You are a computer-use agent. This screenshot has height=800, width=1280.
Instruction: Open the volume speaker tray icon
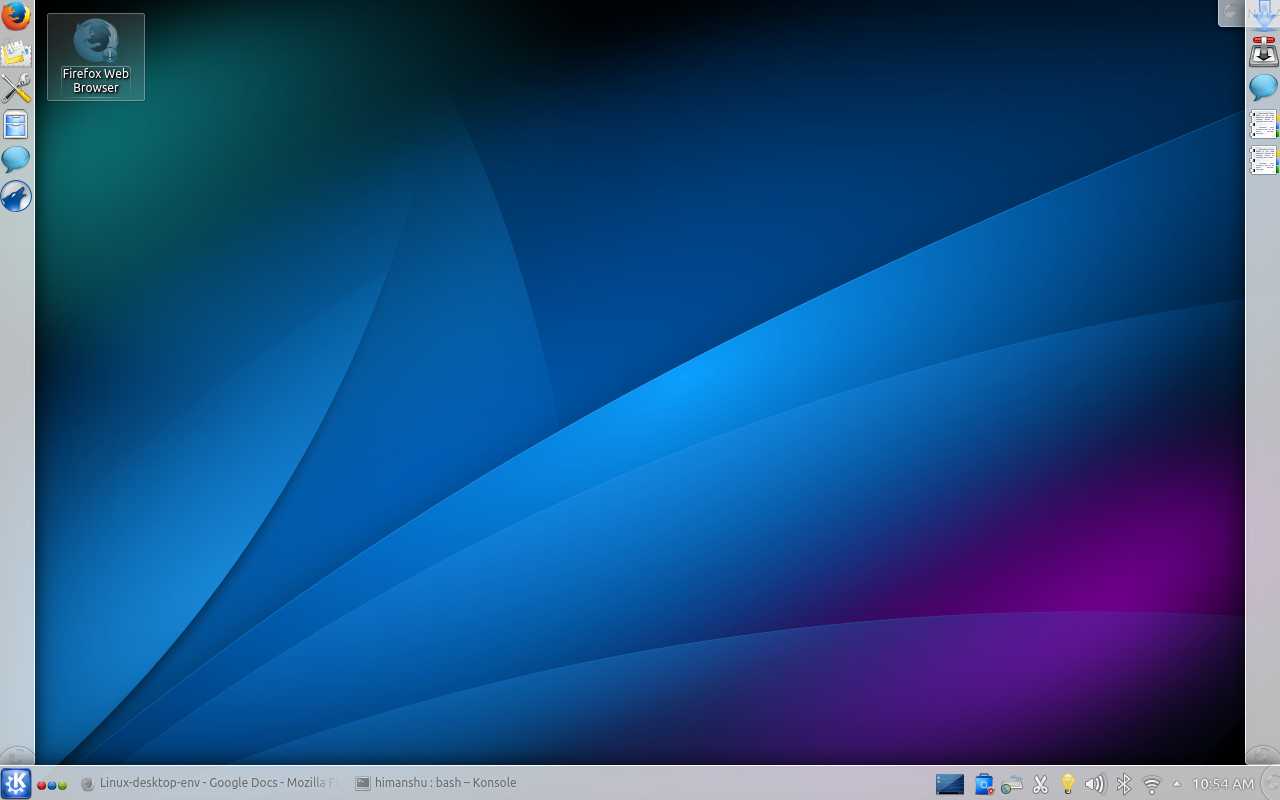tap(1095, 784)
